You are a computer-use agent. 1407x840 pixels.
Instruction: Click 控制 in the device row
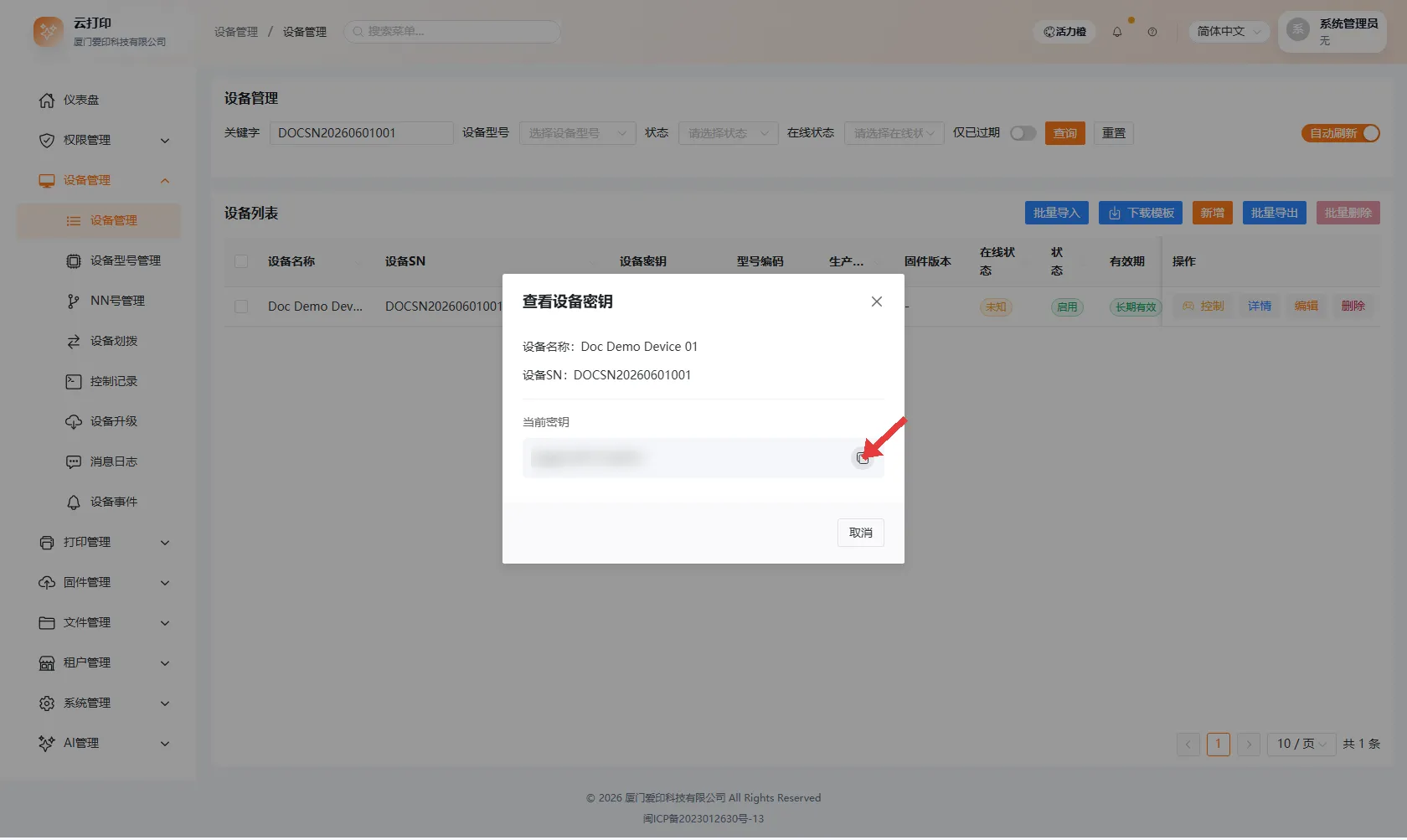(x=1203, y=307)
